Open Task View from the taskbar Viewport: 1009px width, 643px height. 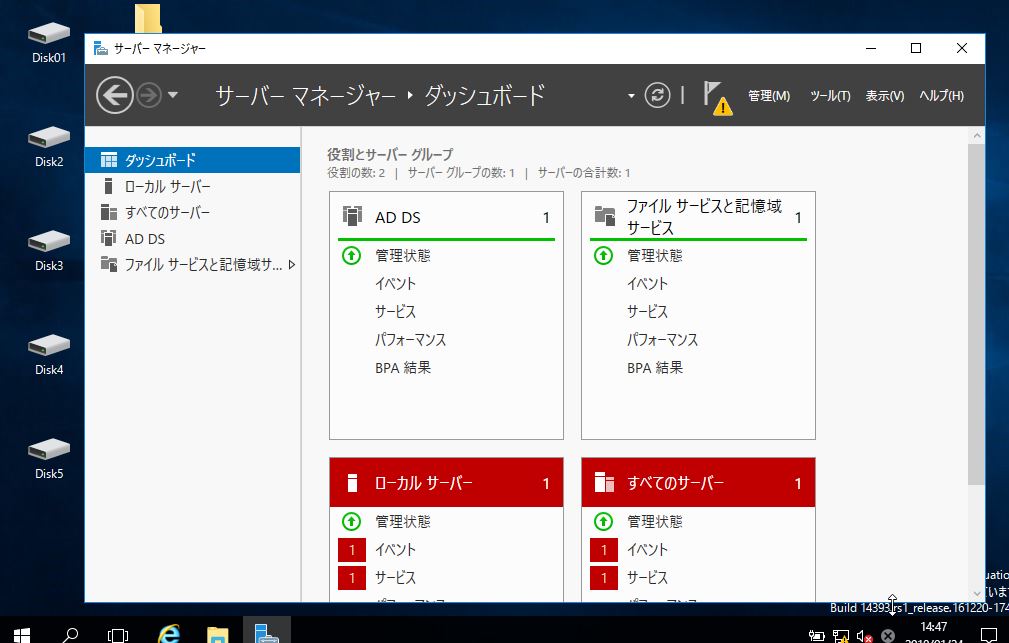tap(118, 635)
